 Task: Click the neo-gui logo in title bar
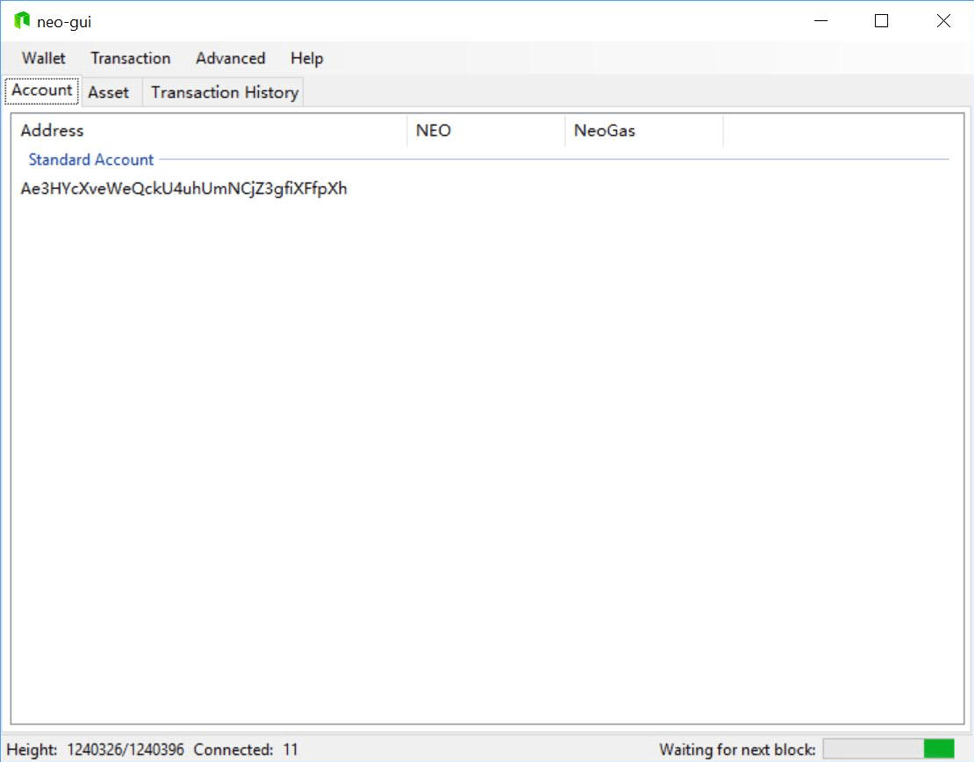pyautogui.click(x=22, y=21)
